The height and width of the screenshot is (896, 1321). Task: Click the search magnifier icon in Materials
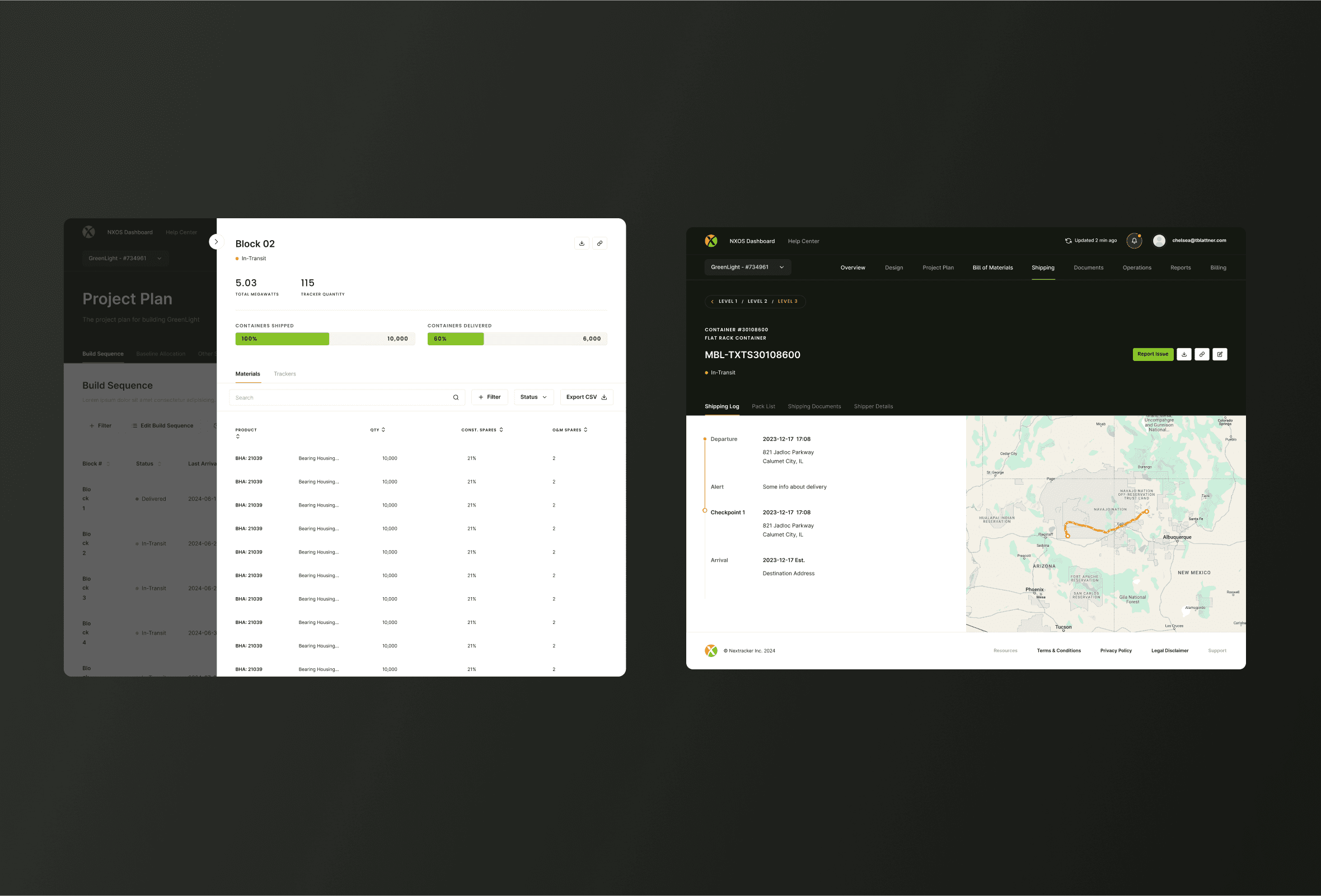coord(456,398)
